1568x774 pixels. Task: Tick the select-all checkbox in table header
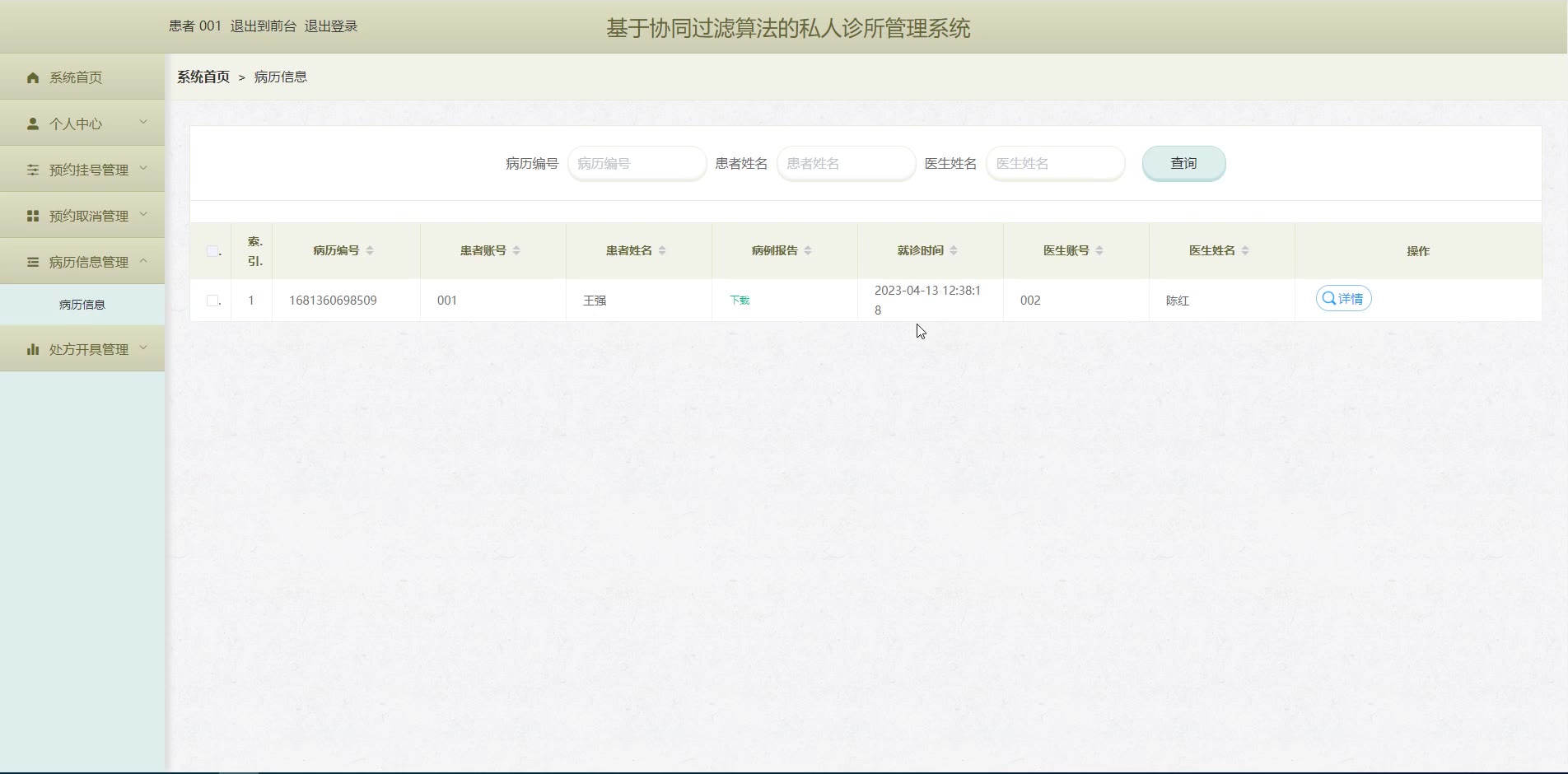coord(212,251)
